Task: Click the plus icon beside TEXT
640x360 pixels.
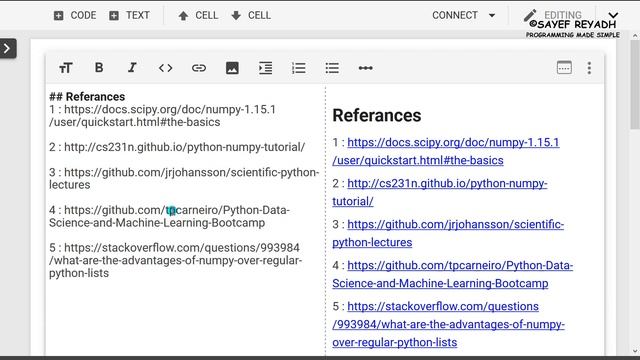Action: point(114,16)
